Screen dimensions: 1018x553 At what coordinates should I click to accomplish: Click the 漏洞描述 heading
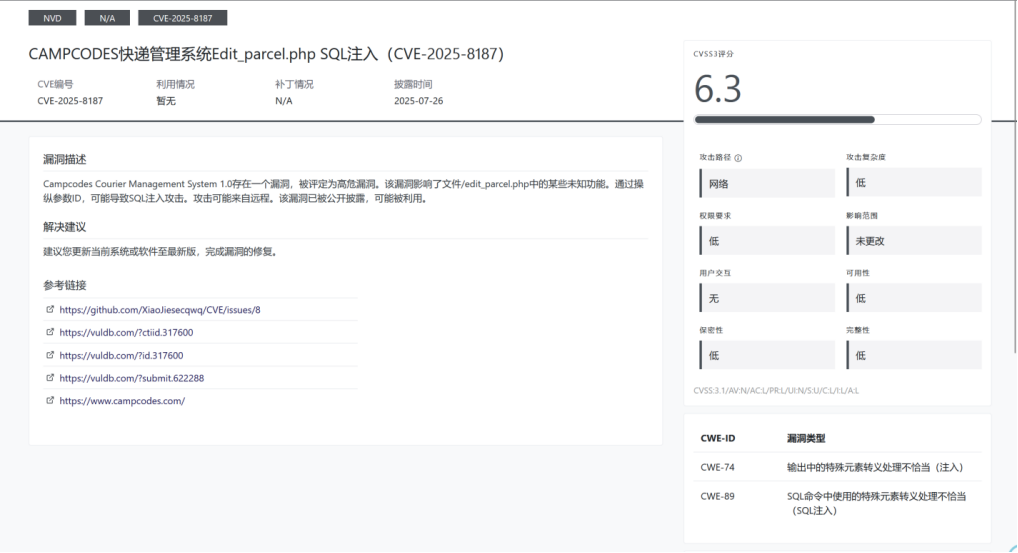(x=65, y=159)
